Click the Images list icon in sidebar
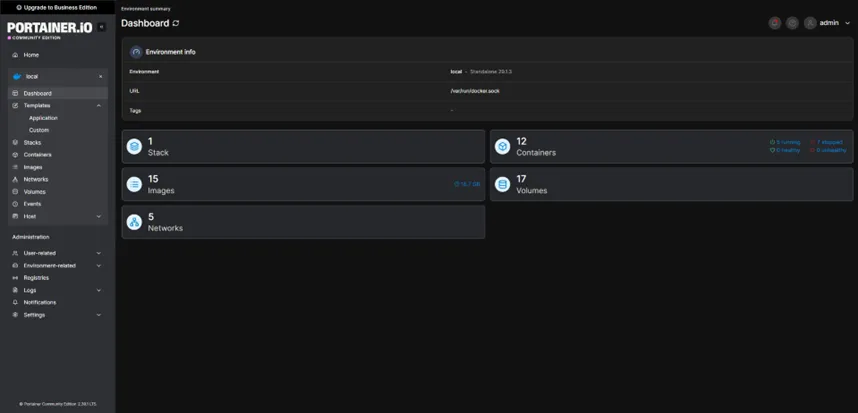Viewport: 858px width, 413px height. point(15,167)
